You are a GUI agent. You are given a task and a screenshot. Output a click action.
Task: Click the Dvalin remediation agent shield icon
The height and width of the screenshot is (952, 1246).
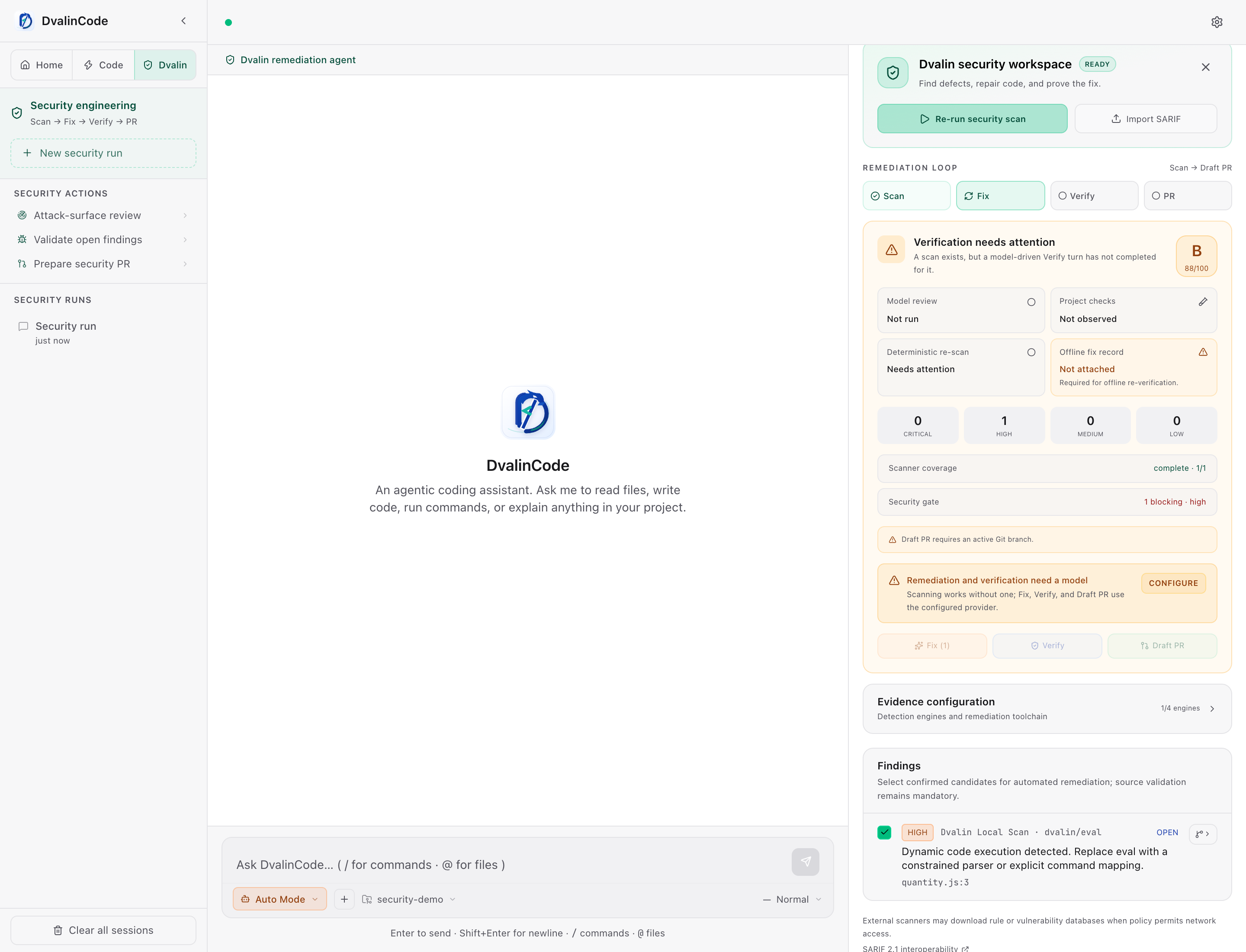click(x=230, y=60)
